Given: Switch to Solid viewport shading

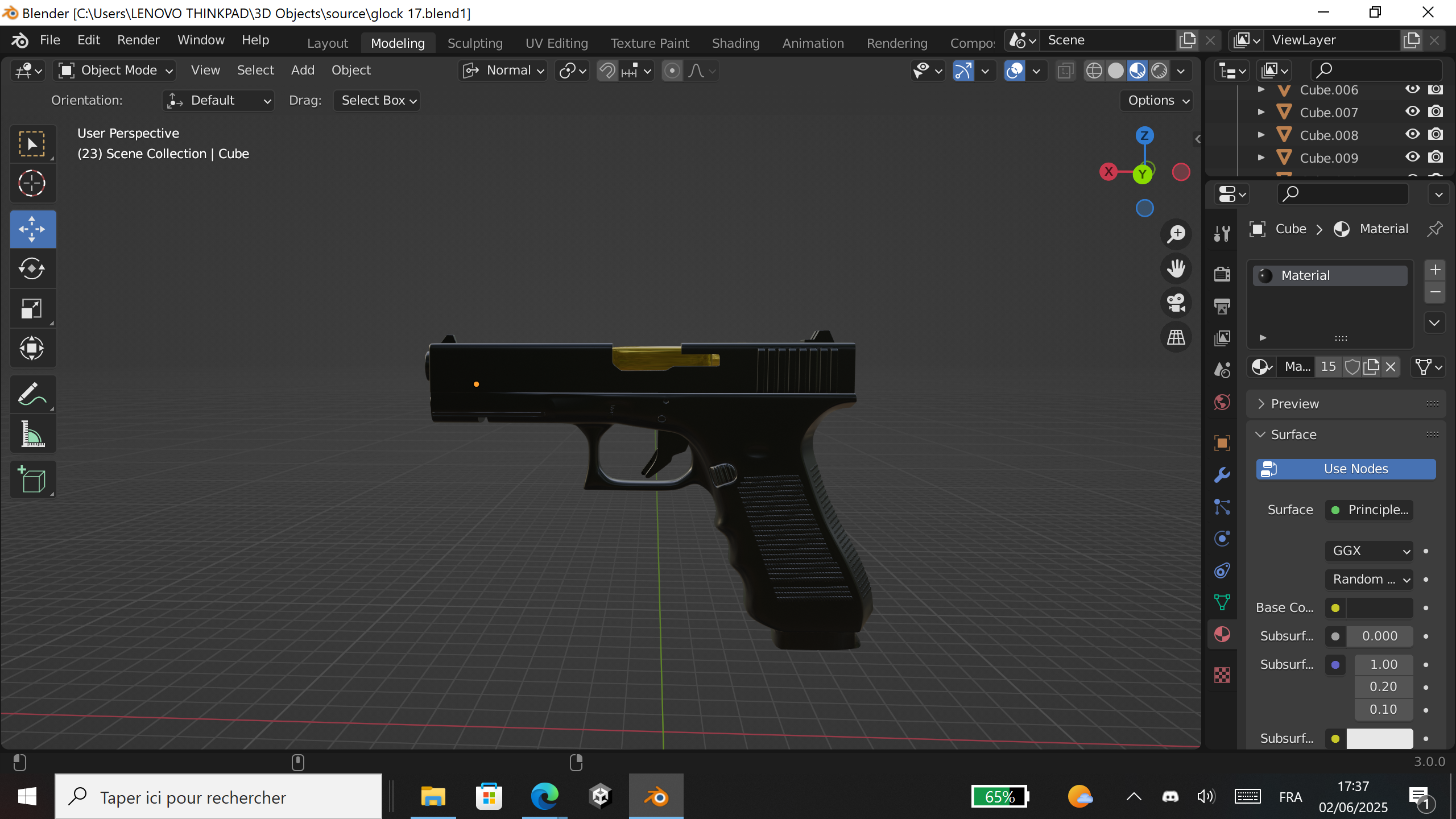Looking at the screenshot, I should point(1116,71).
